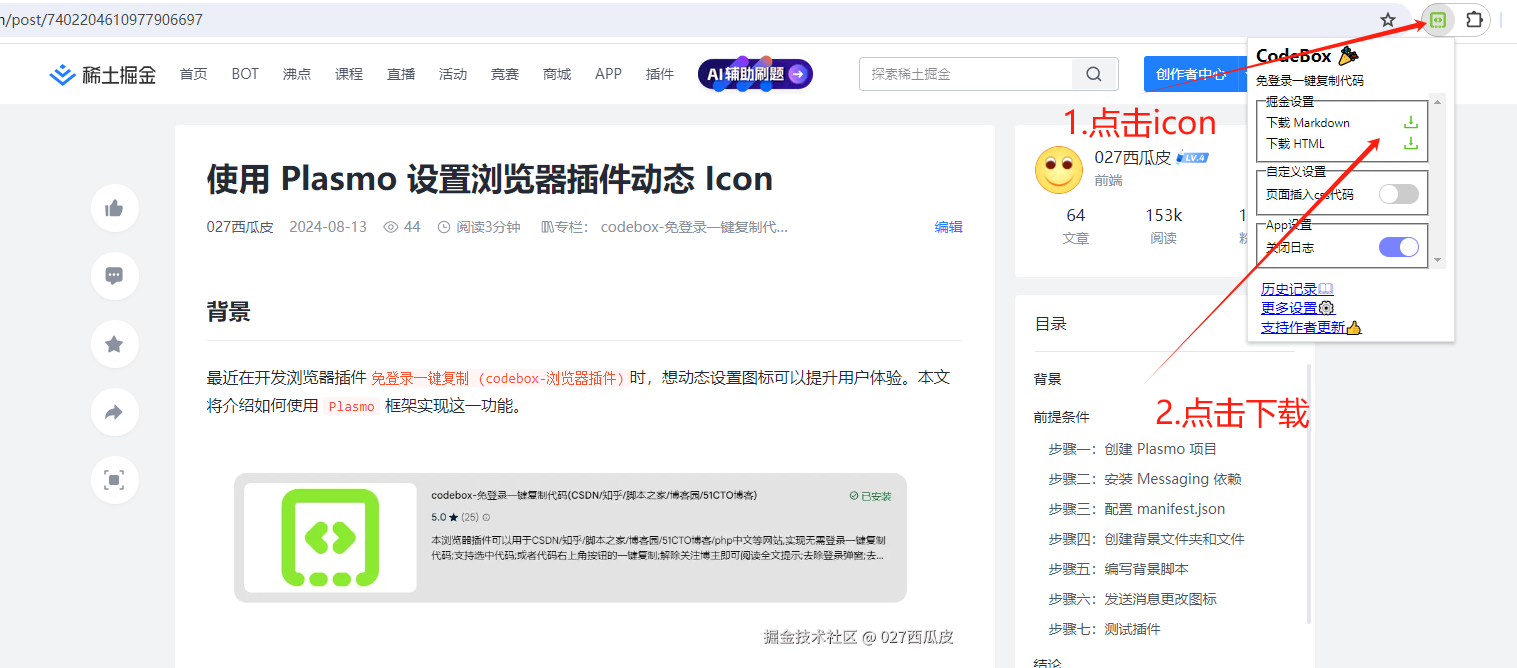Click the 阅读3分钟 reading time
Image resolution: width=1517 pixels, height=668 pixels.
click(479, 227)
